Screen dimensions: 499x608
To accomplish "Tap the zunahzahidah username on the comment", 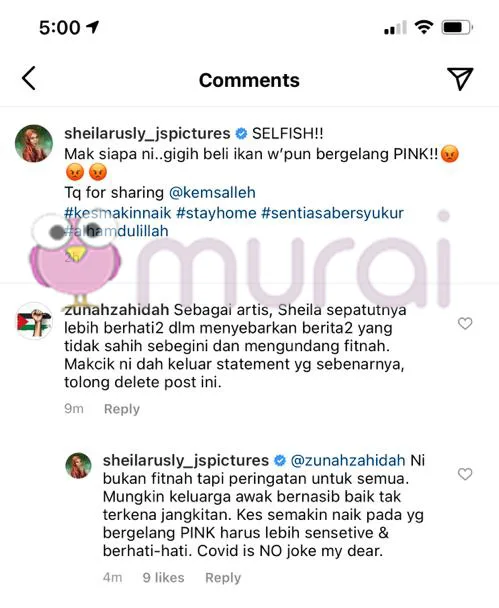I will click(116, 309).
